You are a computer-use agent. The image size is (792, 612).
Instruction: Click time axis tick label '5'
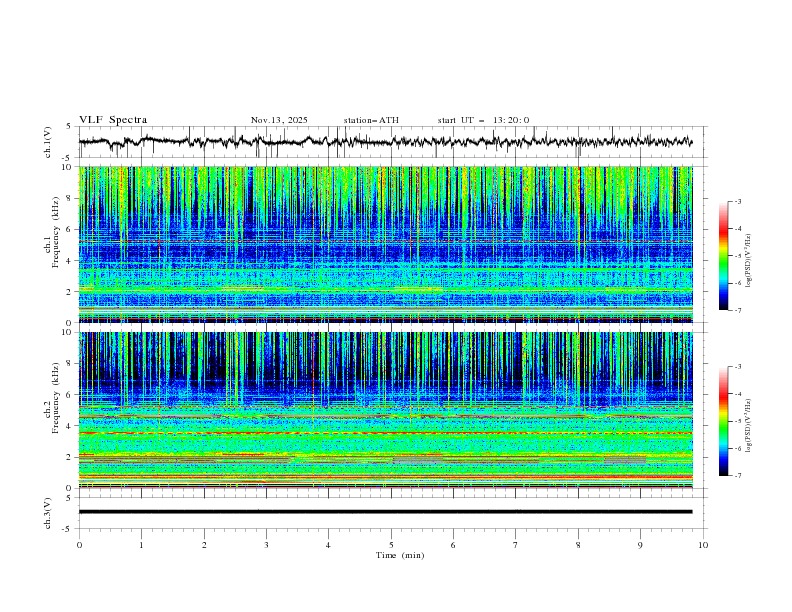(391, 545)
